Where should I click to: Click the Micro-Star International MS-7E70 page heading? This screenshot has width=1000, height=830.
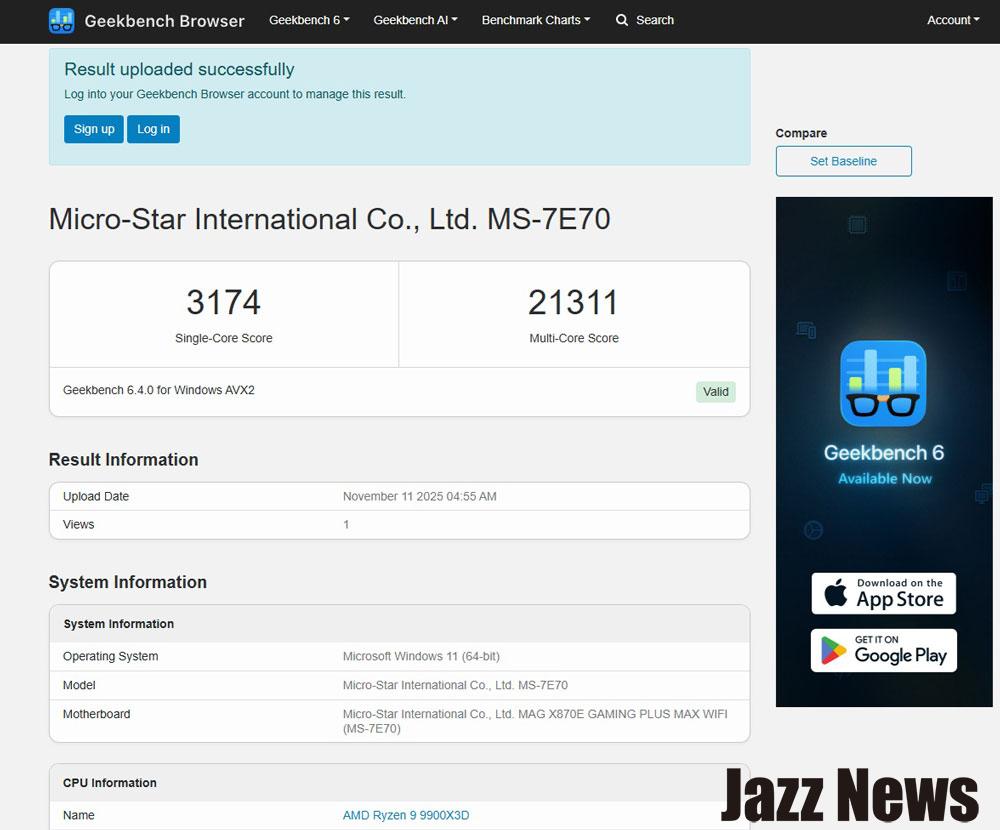click(x=329, y=219)
